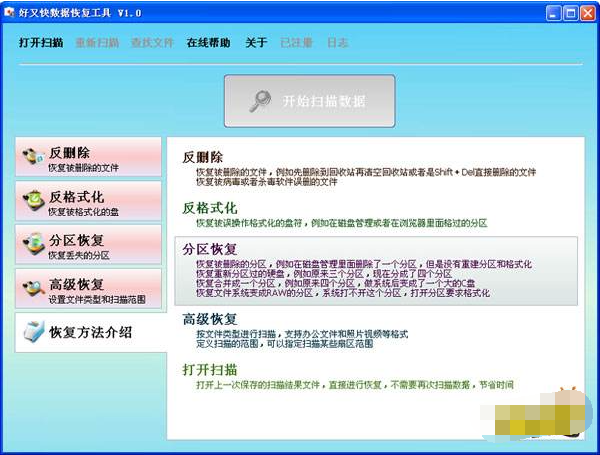Click the green 打开扫描 heading in description panel
The image size is (600, 455).
pyautogui.click(x=209, y=371)
